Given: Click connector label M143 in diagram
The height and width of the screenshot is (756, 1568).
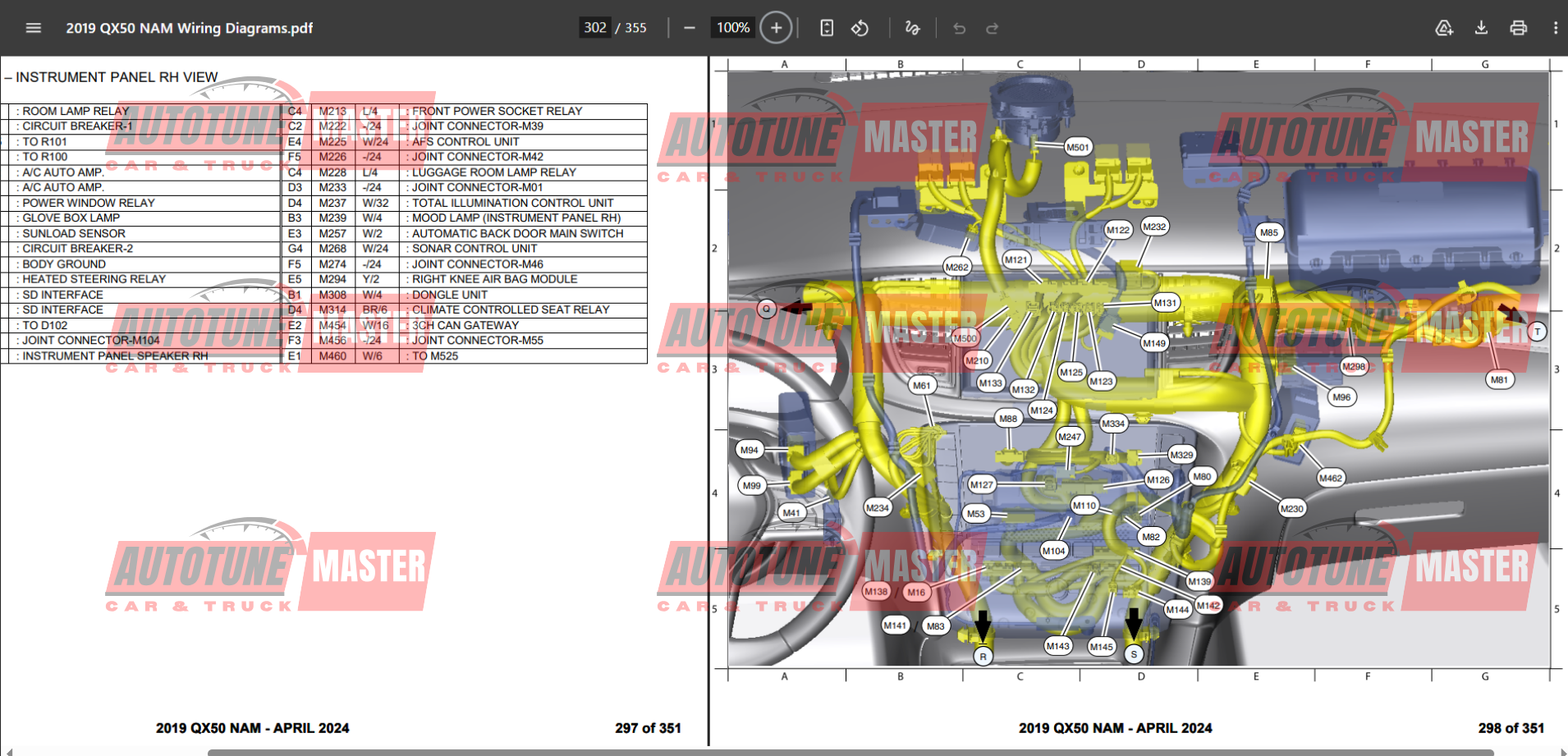Looking at the screenshot, I should coord(1058,646).
